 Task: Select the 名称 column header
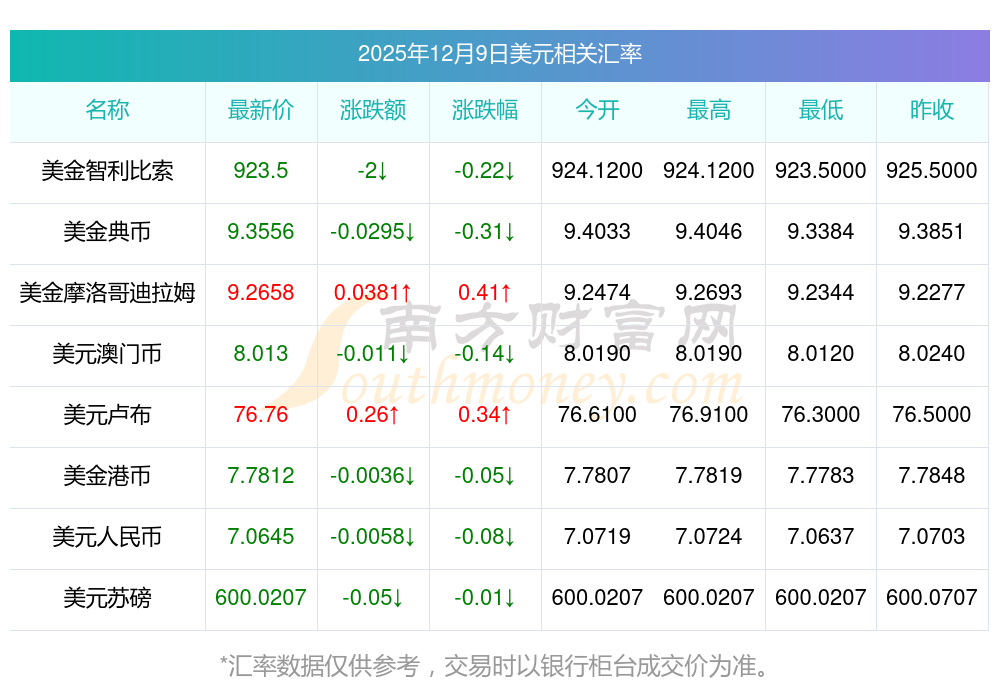click(107, 110)
